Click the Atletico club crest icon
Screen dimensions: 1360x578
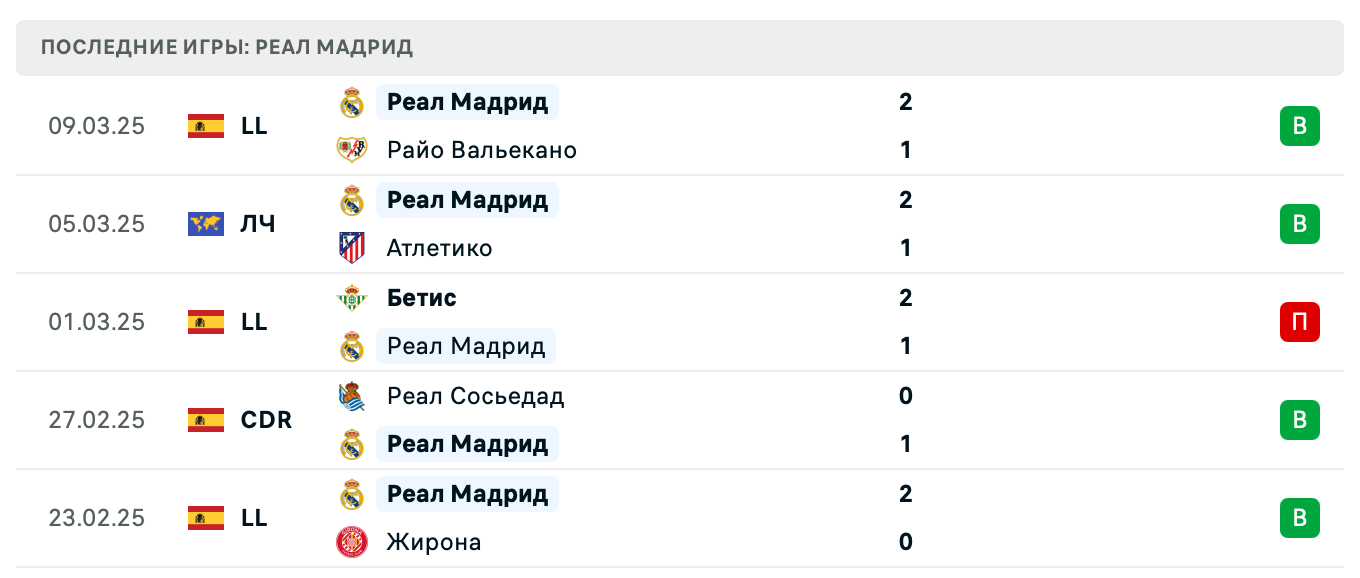click(x=352, y=248)
